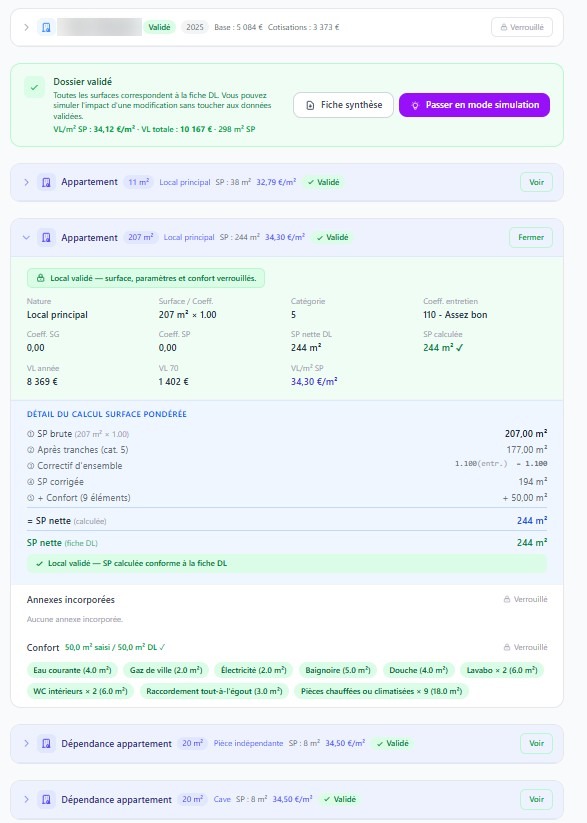Screen dimensions: 587x823
Task: Click the WC intérieurs × 2 chip
Action: [x=80, y=691]
